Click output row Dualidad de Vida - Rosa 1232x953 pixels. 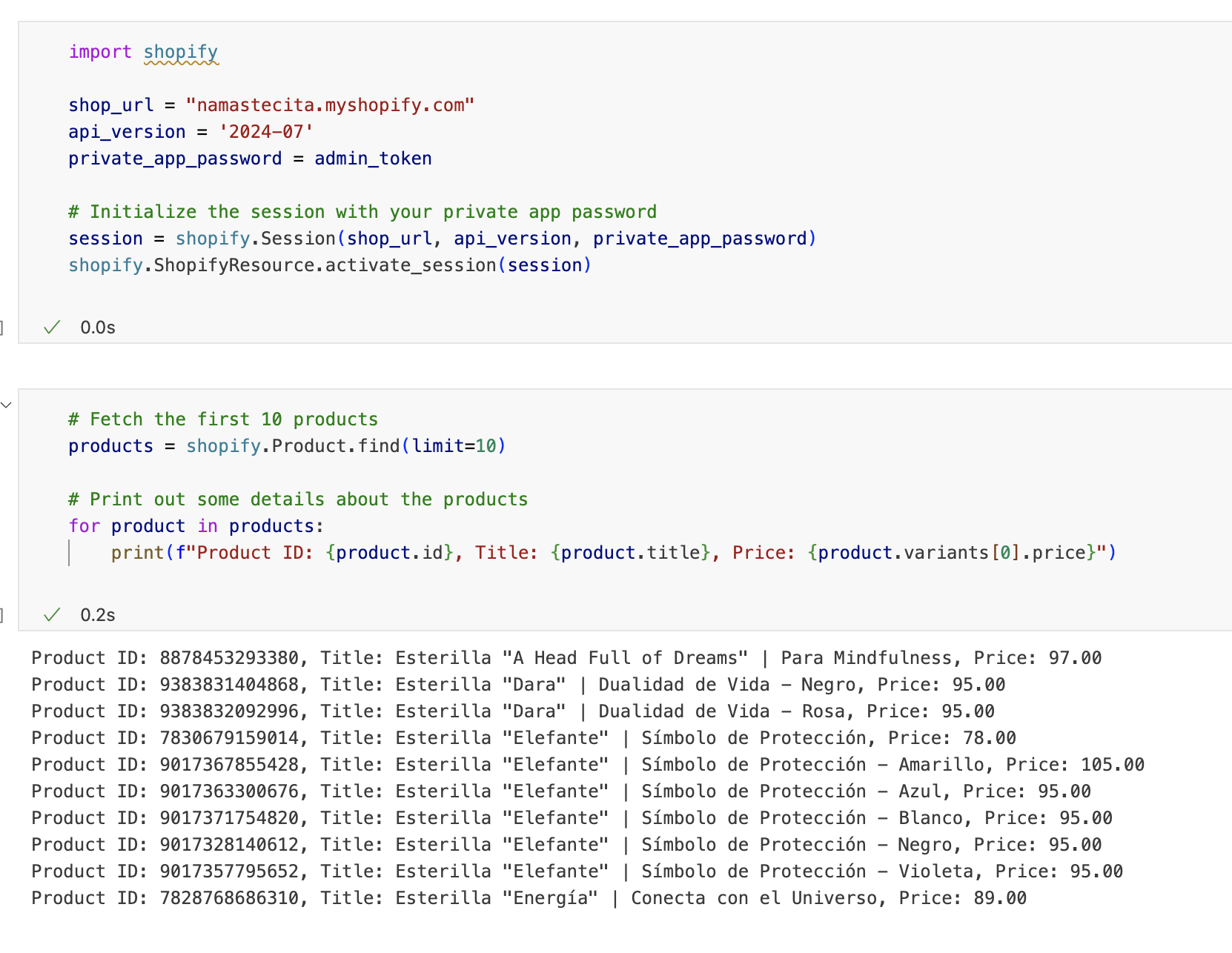(513, 711)
